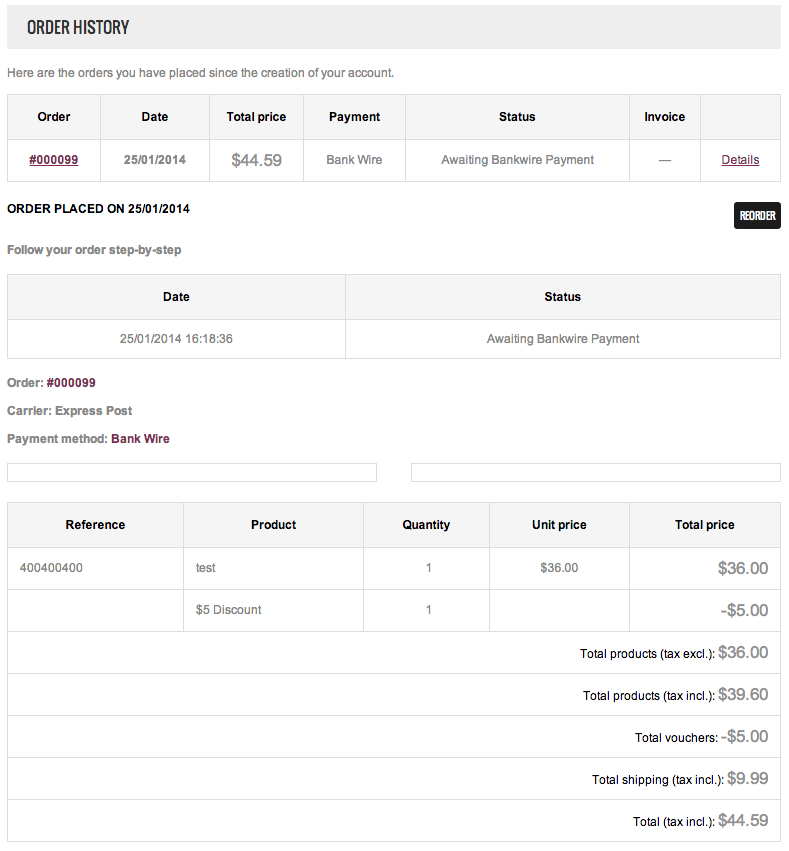This screenshot has width=789, height=851.
Task: Click the Reference column header
Action: (95, 525)
